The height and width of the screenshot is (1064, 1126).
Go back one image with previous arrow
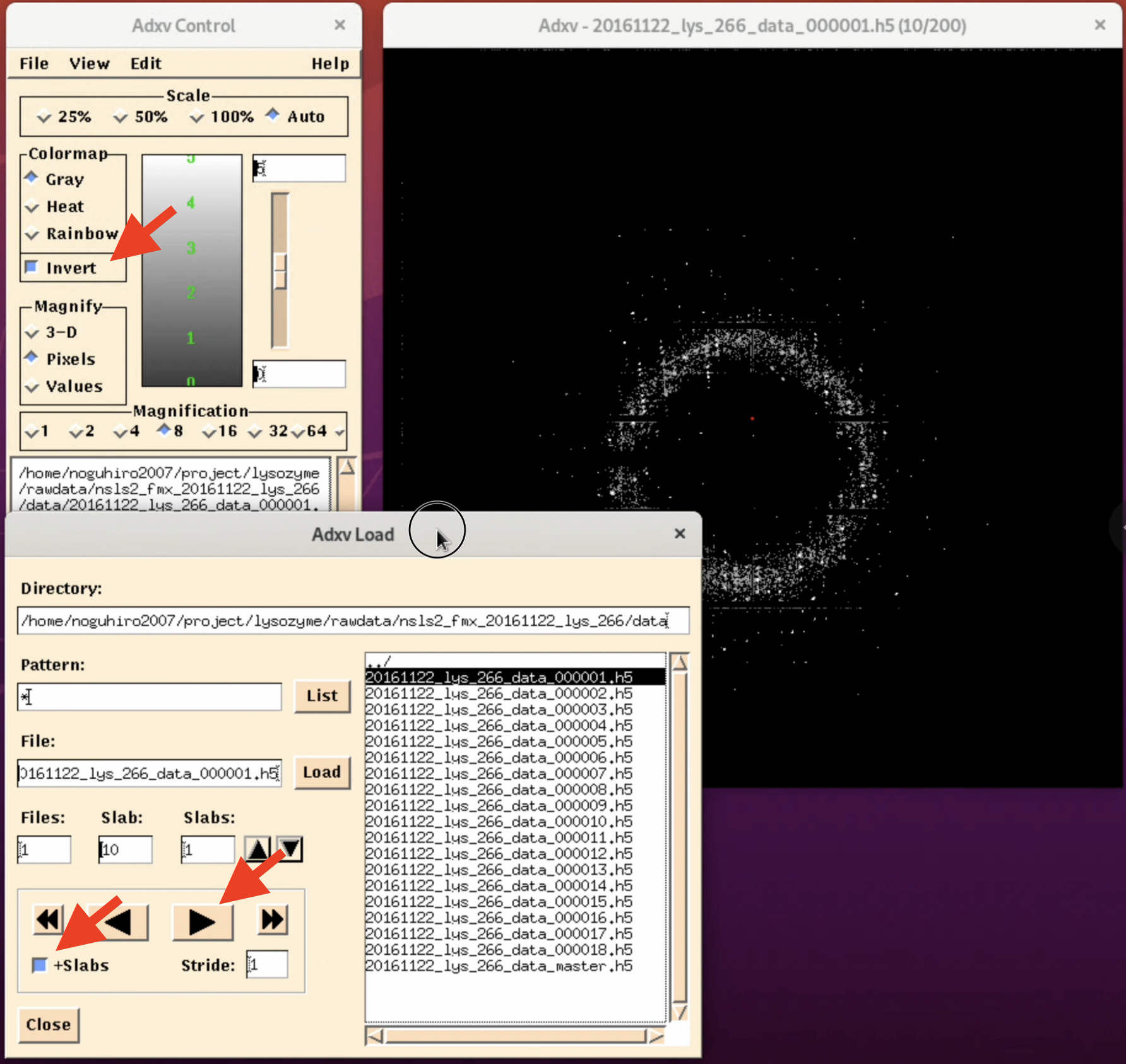(x=117, y=921)
